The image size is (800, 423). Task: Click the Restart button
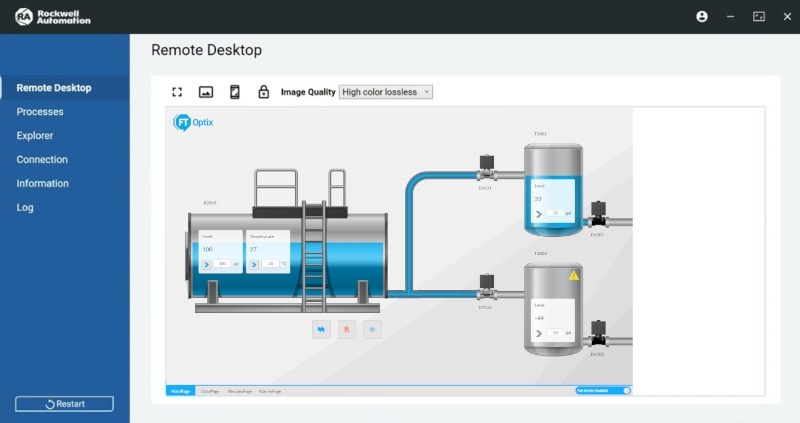pos(64,404)
